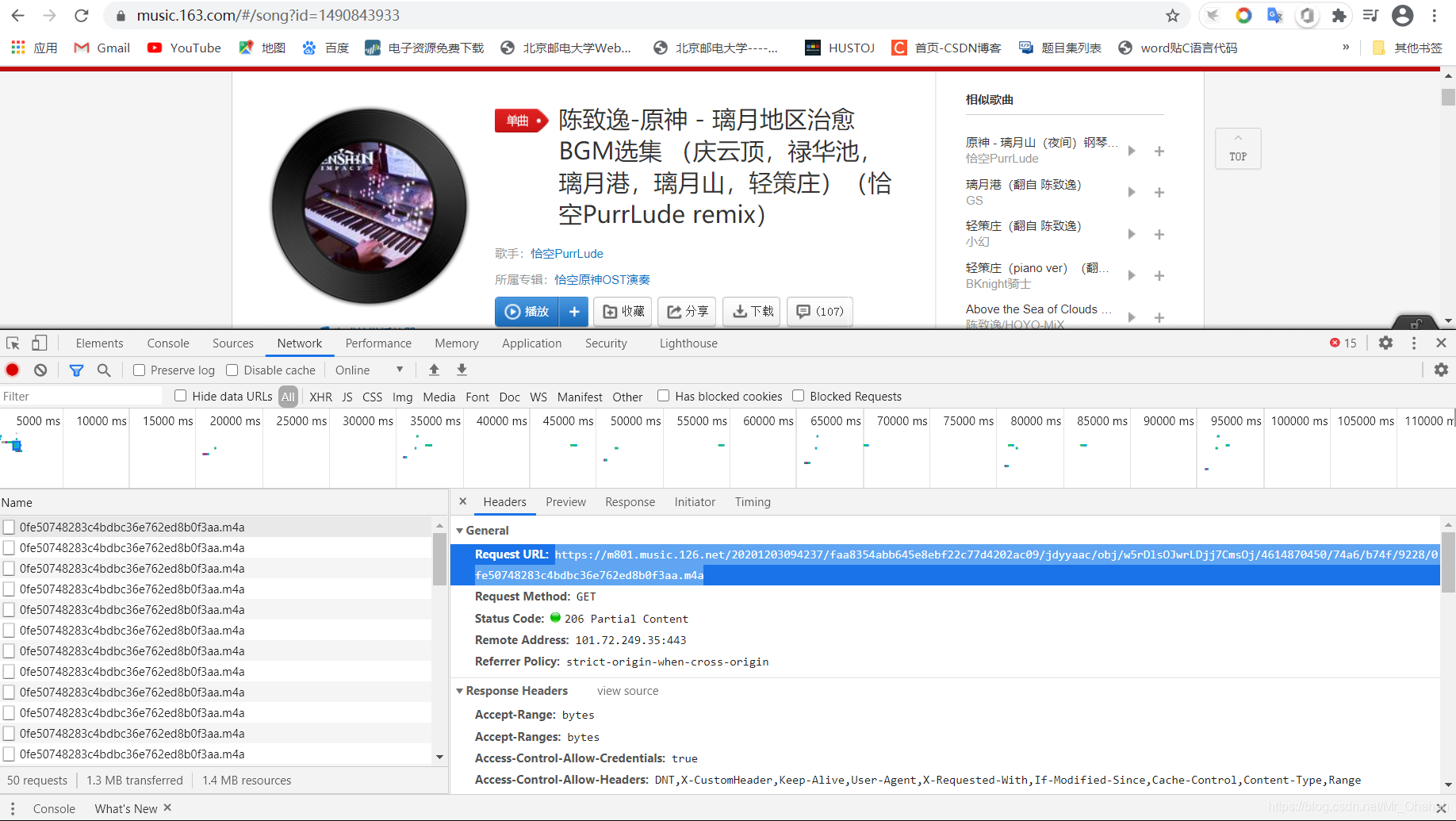Viewport: 1456px width, 821px height.
Task: Open the comments (107) button
Action: pyautogui.click(x=820, y=311)
